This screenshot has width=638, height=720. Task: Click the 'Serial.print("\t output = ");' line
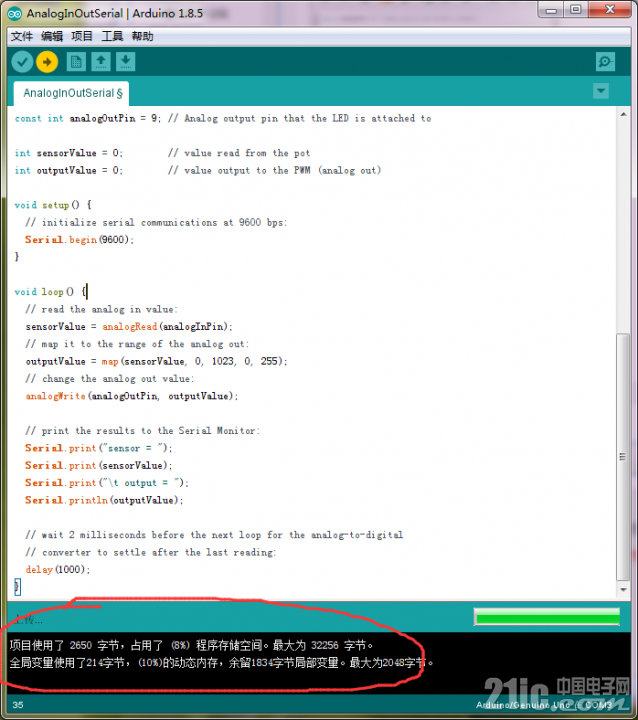click(x=107, y=483)
